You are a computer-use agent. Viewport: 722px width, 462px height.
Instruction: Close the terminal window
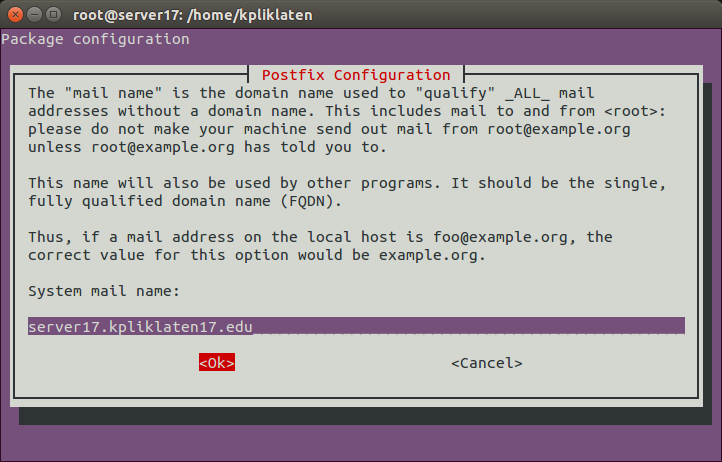pyautogui.click(x=15, y=15)
